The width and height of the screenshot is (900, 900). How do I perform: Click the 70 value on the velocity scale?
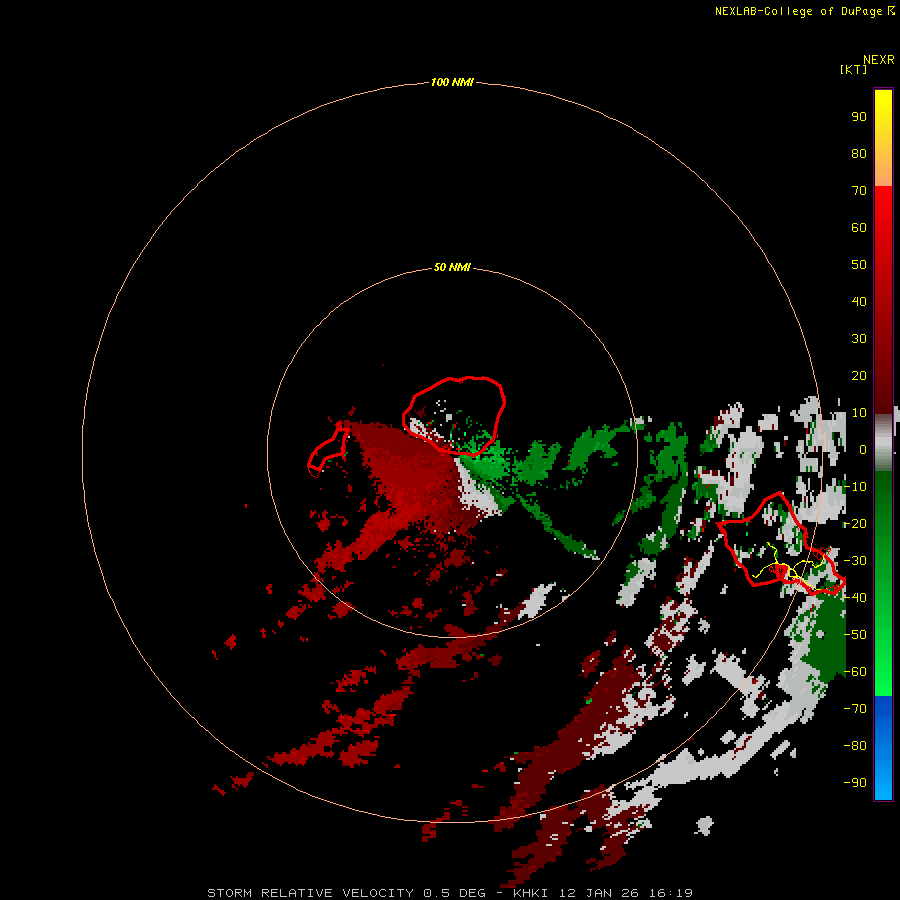859,191
